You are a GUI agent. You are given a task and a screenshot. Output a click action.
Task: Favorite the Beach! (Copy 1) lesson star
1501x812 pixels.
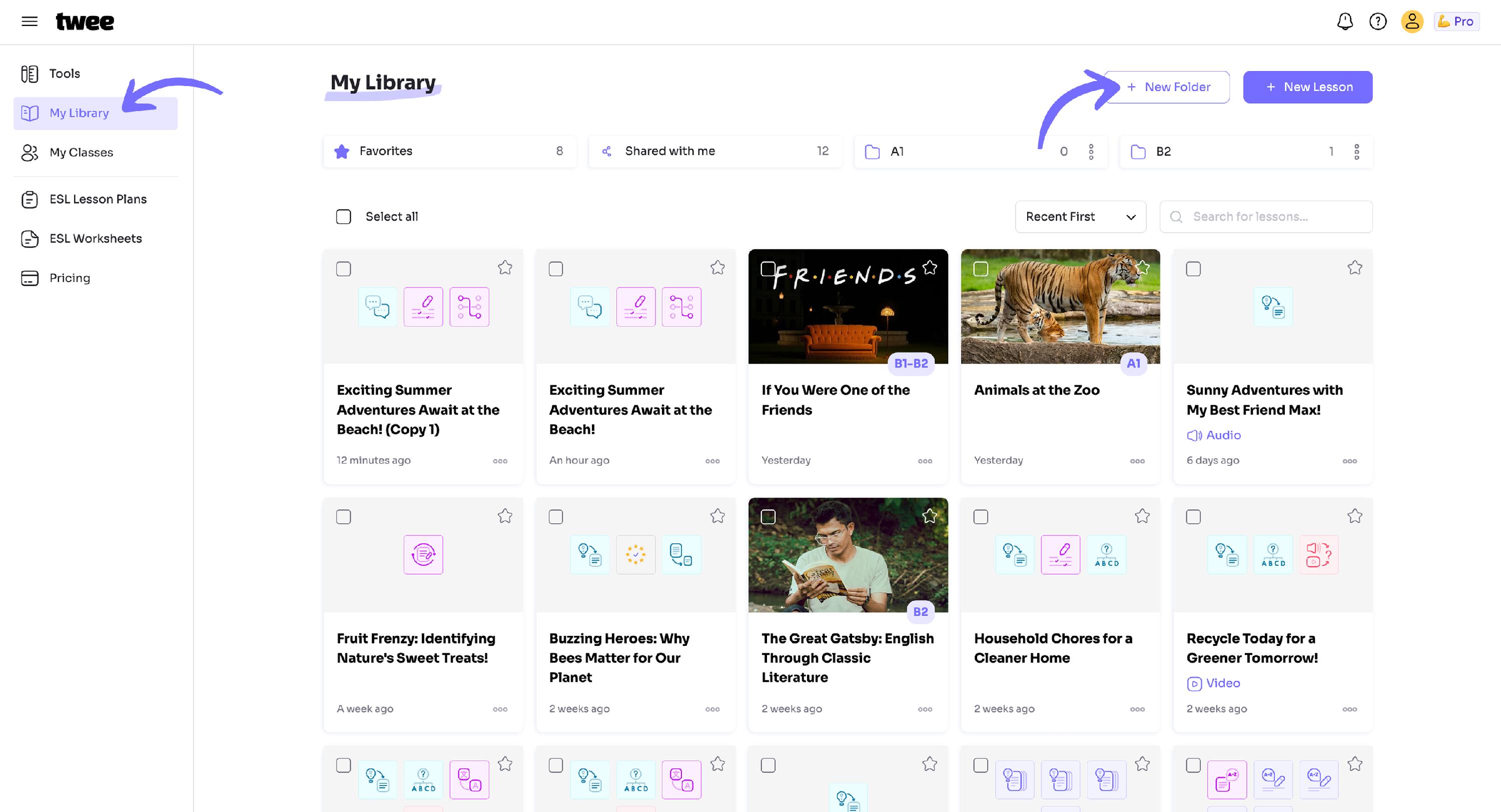tap(505, 268)
